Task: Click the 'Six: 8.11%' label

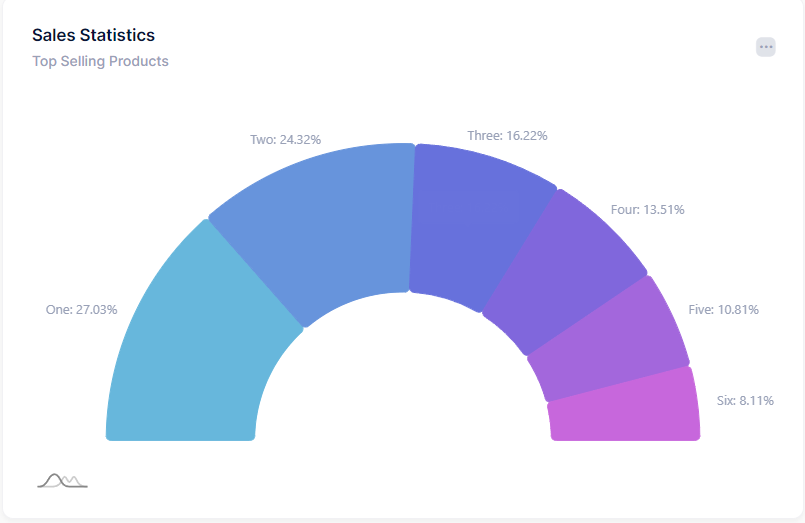Action: point(745,401)
